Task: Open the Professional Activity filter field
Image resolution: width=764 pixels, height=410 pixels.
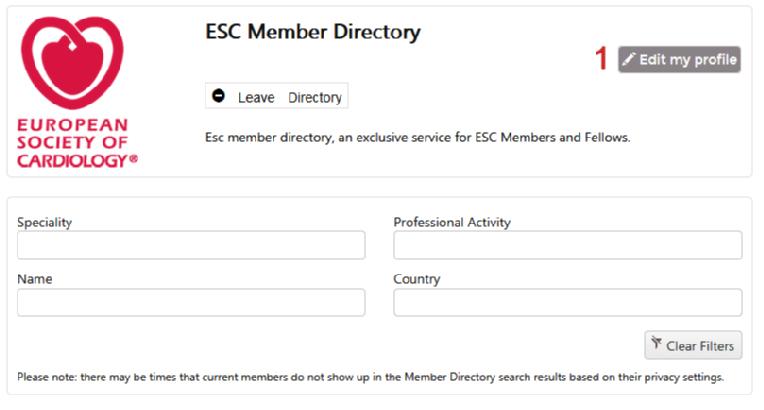Action: click(568, 245)
